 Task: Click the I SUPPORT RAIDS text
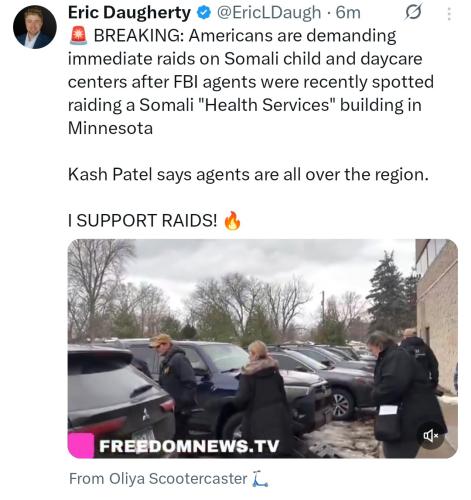[142, 221]
